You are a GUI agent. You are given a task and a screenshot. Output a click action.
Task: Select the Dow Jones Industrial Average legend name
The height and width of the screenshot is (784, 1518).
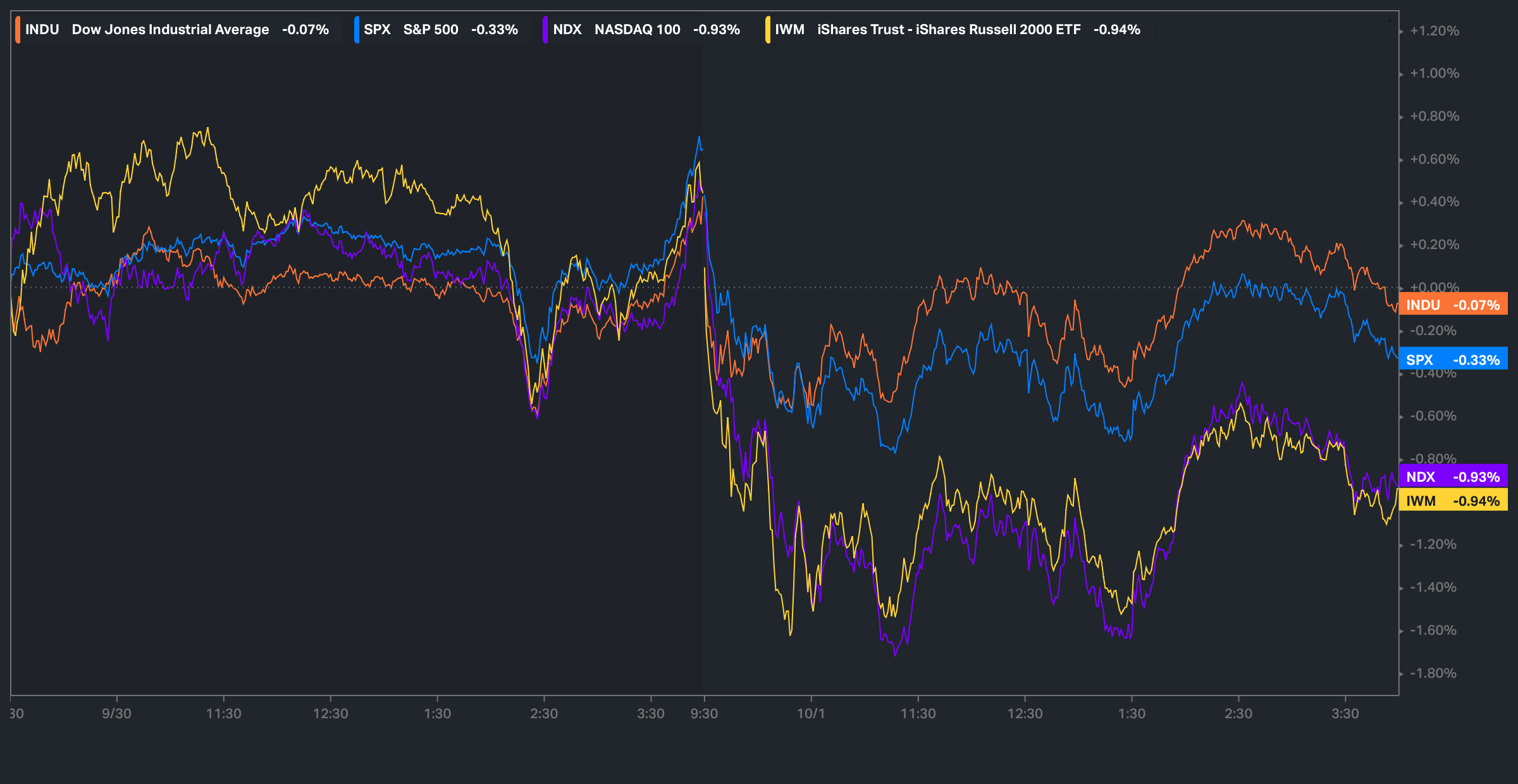(x=170, y=30)
